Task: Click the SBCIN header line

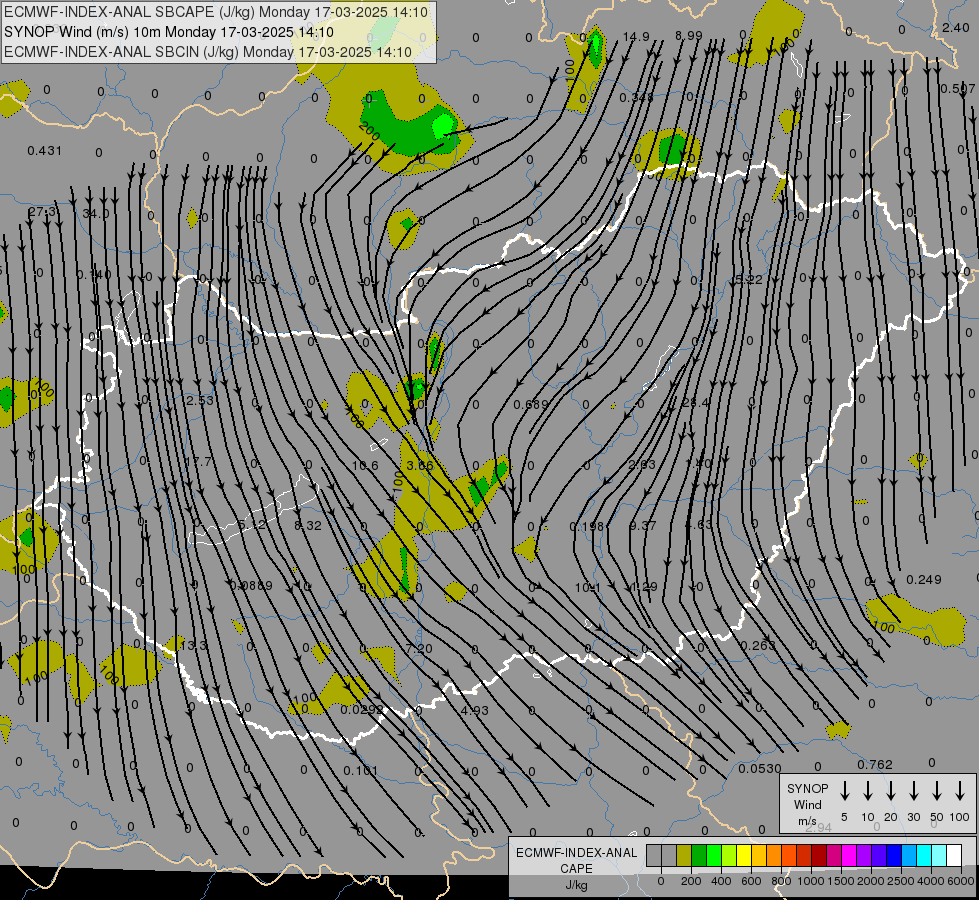Action: [x=208, y=52]
